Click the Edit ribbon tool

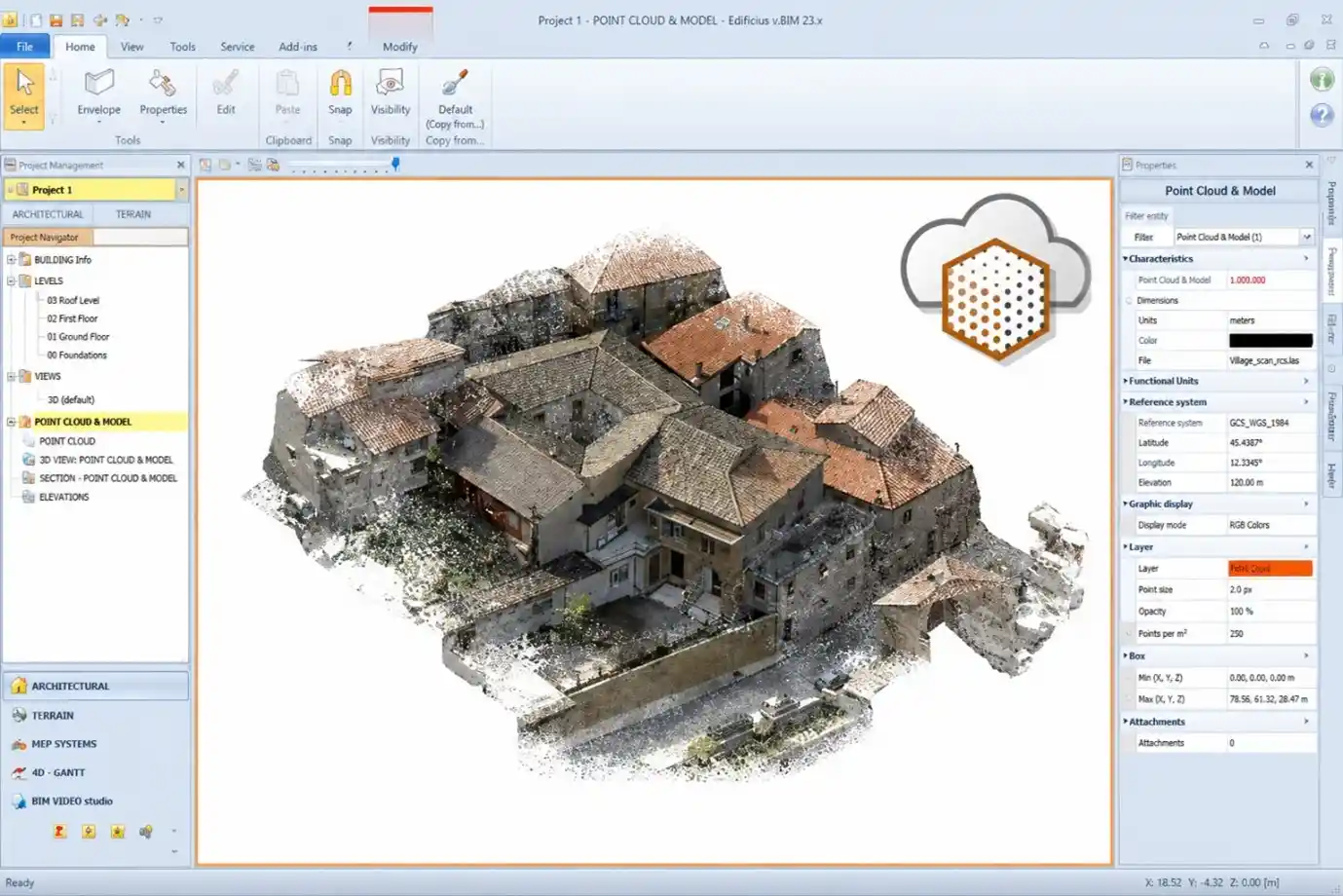click(x=226, y=94)
